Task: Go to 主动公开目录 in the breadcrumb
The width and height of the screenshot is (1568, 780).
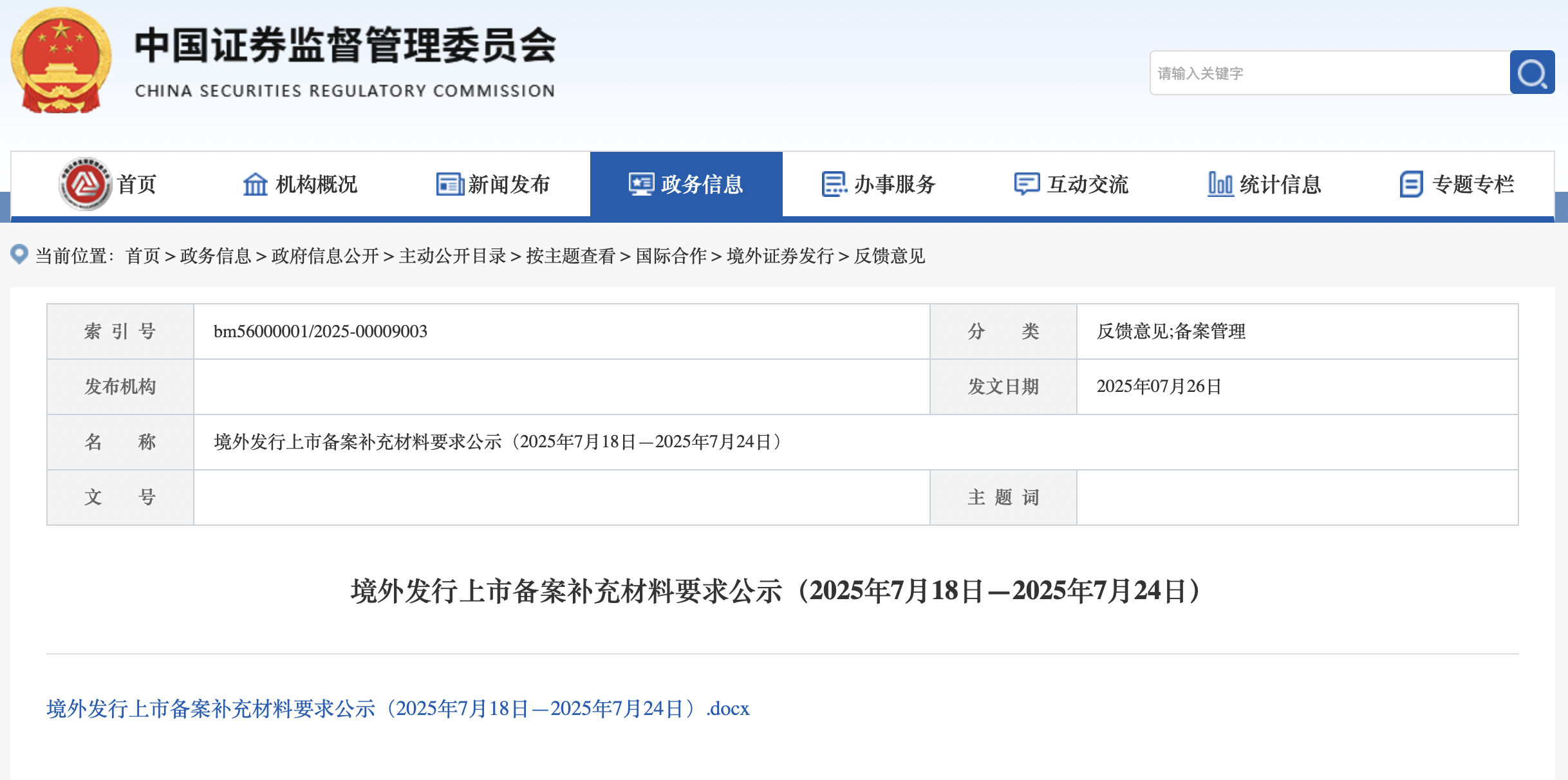Action: pyautogui.click(x=453, y=256)
